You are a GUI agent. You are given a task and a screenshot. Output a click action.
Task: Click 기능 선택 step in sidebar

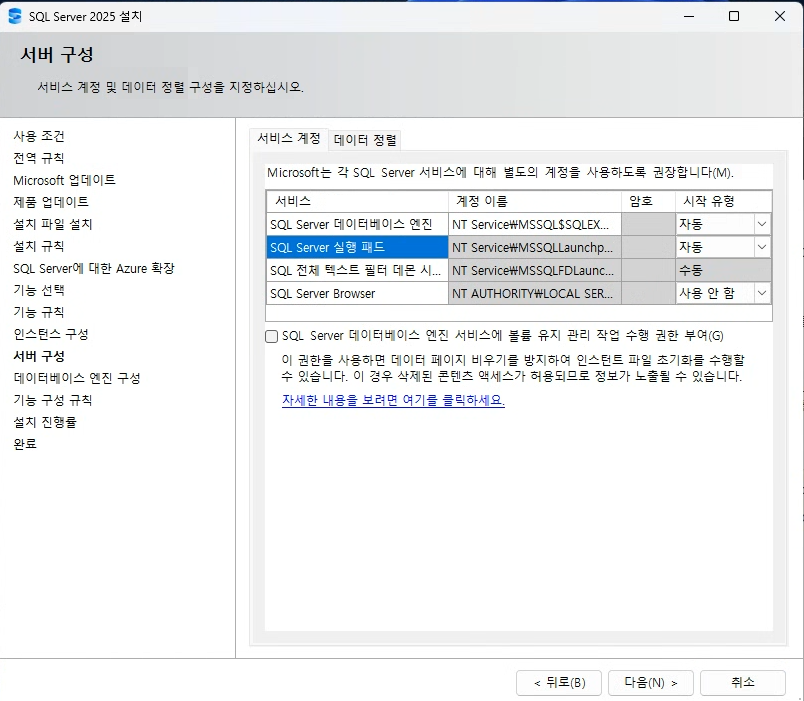(39, 290)
